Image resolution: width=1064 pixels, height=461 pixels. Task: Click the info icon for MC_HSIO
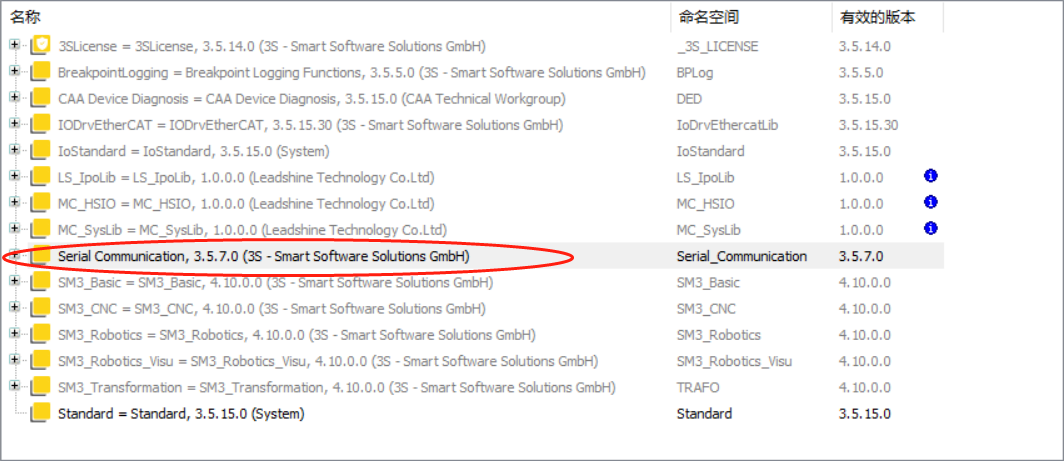931,203
